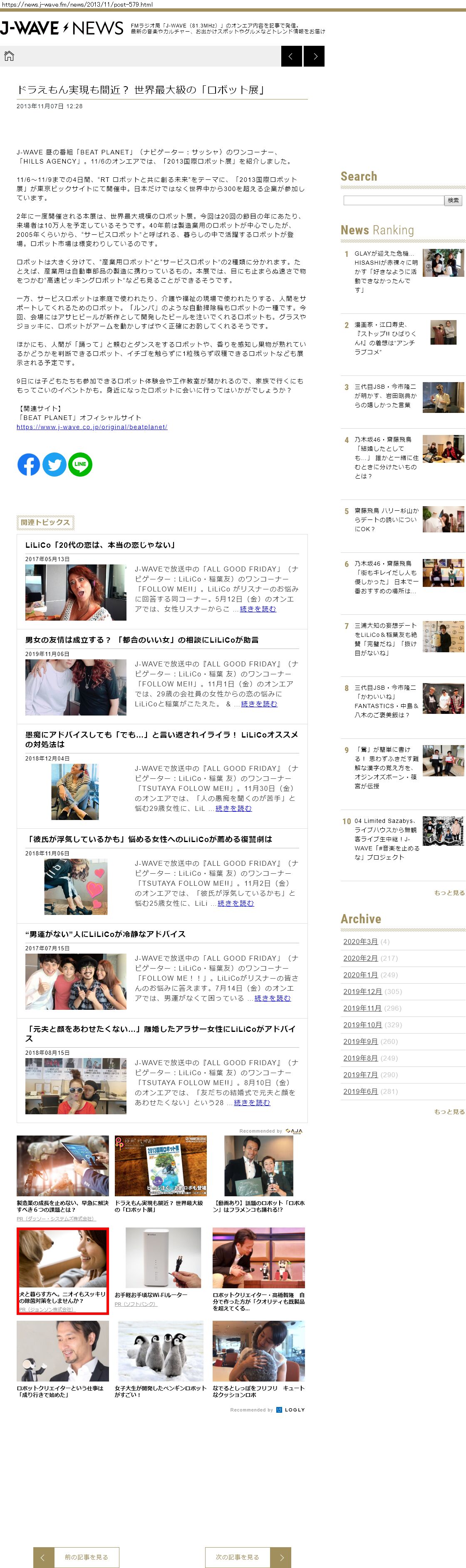The image size is (466, 1568).
Task: Click 前の記事を見る button at bottom
Action: [x=77, y=1557]
